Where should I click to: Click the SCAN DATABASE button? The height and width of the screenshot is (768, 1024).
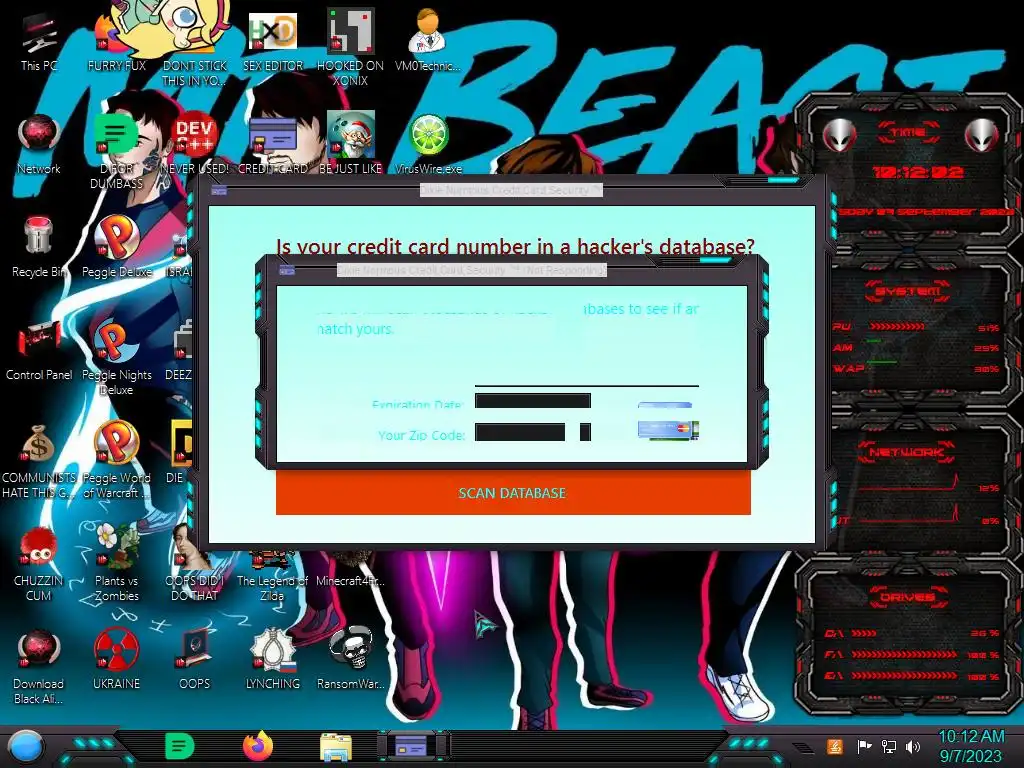click(513, 492)
